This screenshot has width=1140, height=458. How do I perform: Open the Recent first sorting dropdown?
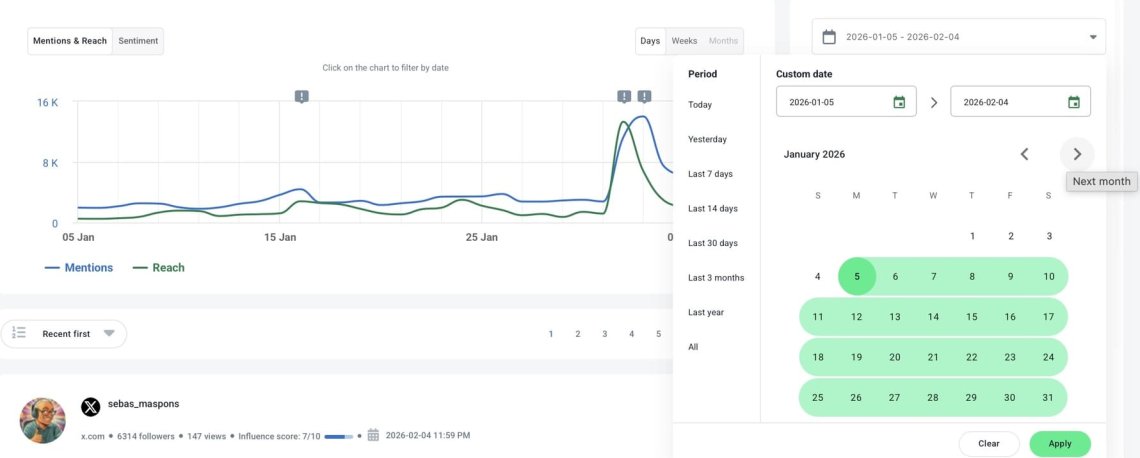pyautogui.click(x=108, y=333)
